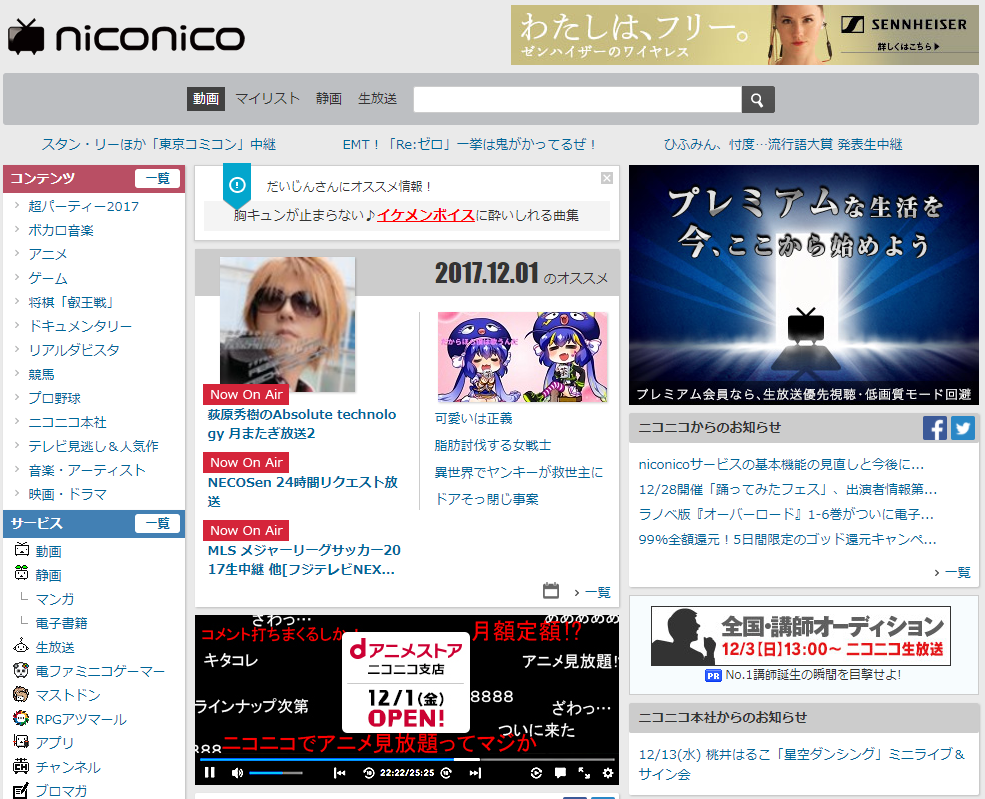Open 映画・ドラマ content link
This screenshot has height=799, width=985.
(x=68, y=494)
